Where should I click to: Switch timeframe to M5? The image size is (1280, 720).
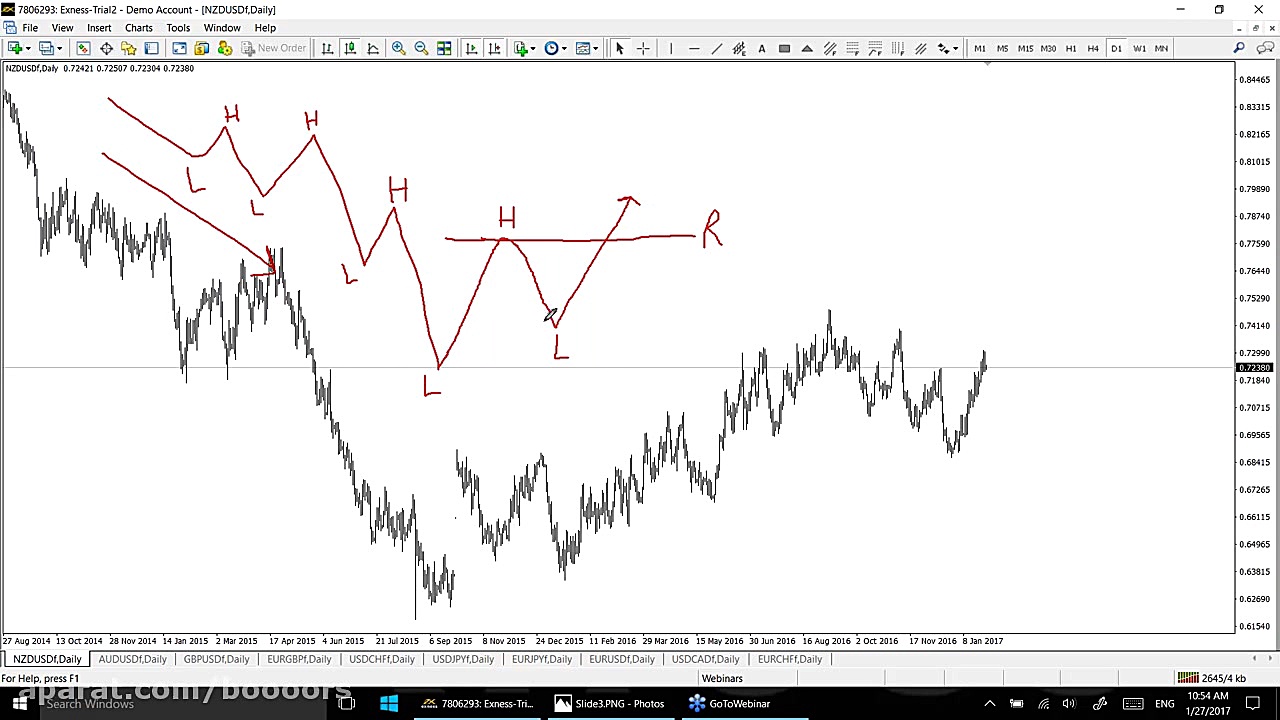1002,48
